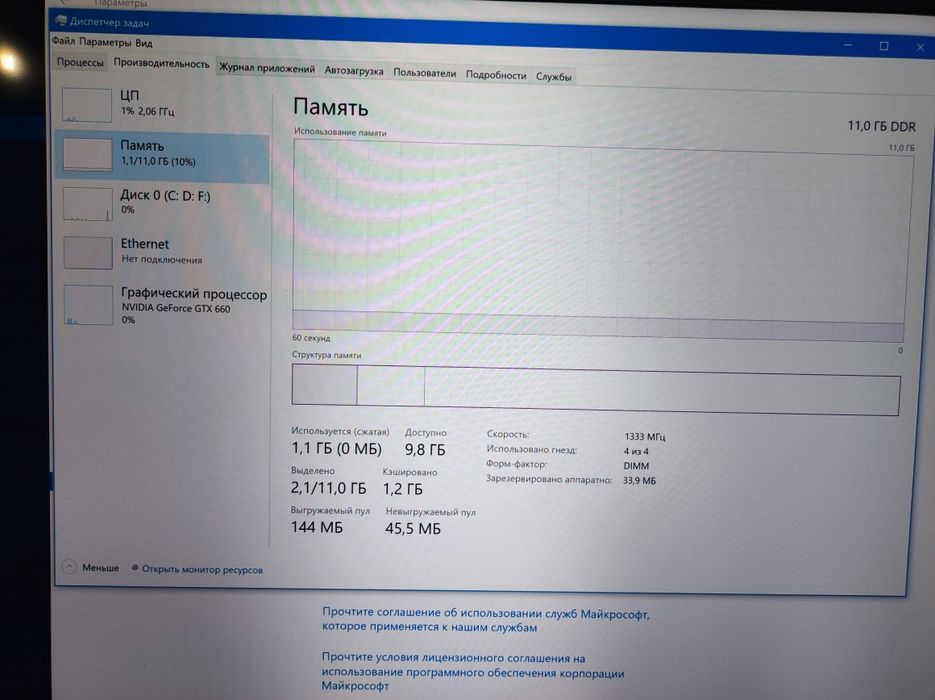Click the Память page heading
The height and width of the screenshot is (700, 935).
click(330, 107)
